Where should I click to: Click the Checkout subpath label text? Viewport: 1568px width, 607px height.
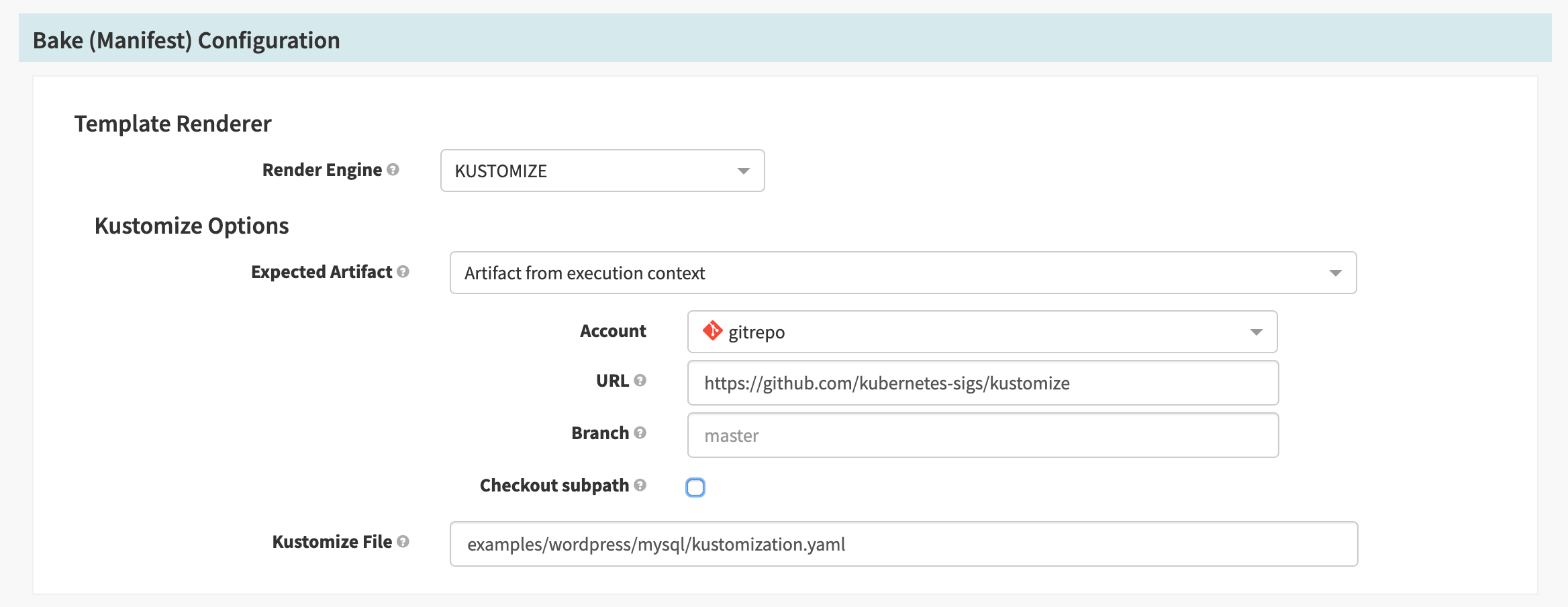[x=554, y=485]
